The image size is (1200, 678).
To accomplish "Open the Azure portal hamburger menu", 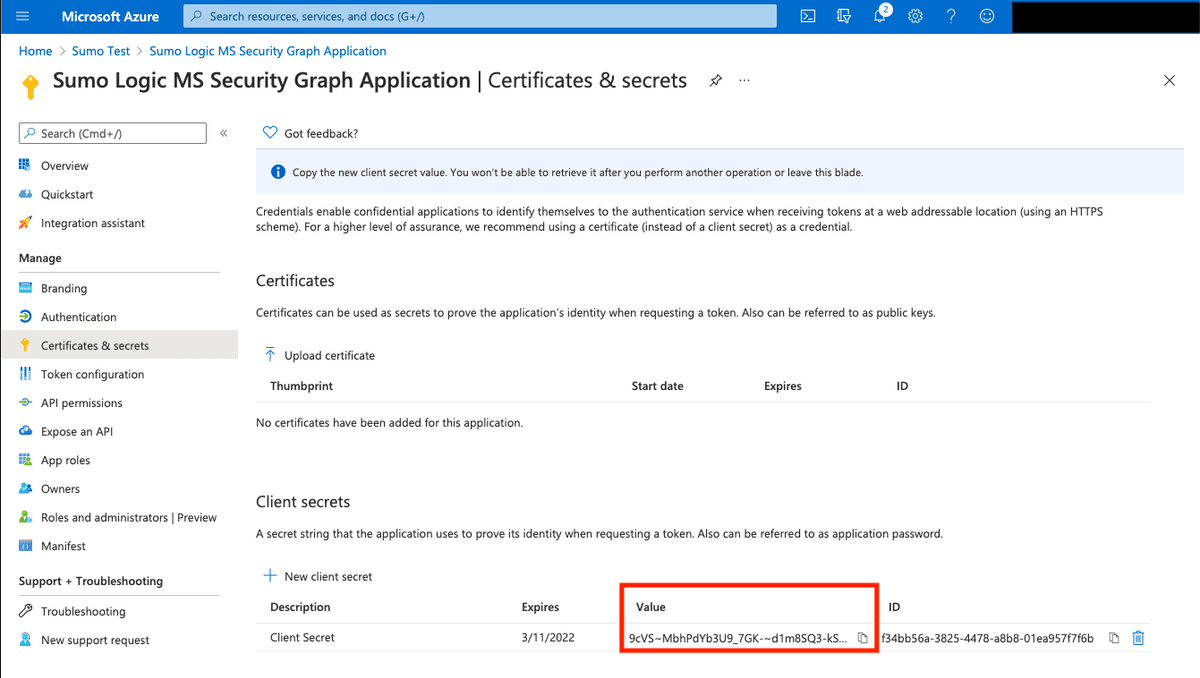I will 23,16.
